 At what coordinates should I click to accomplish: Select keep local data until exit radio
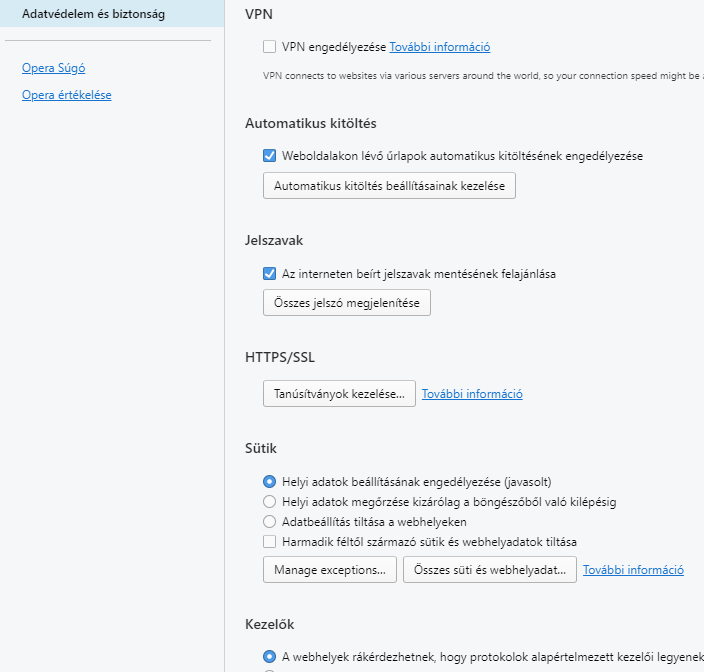[x=269, y=501]
